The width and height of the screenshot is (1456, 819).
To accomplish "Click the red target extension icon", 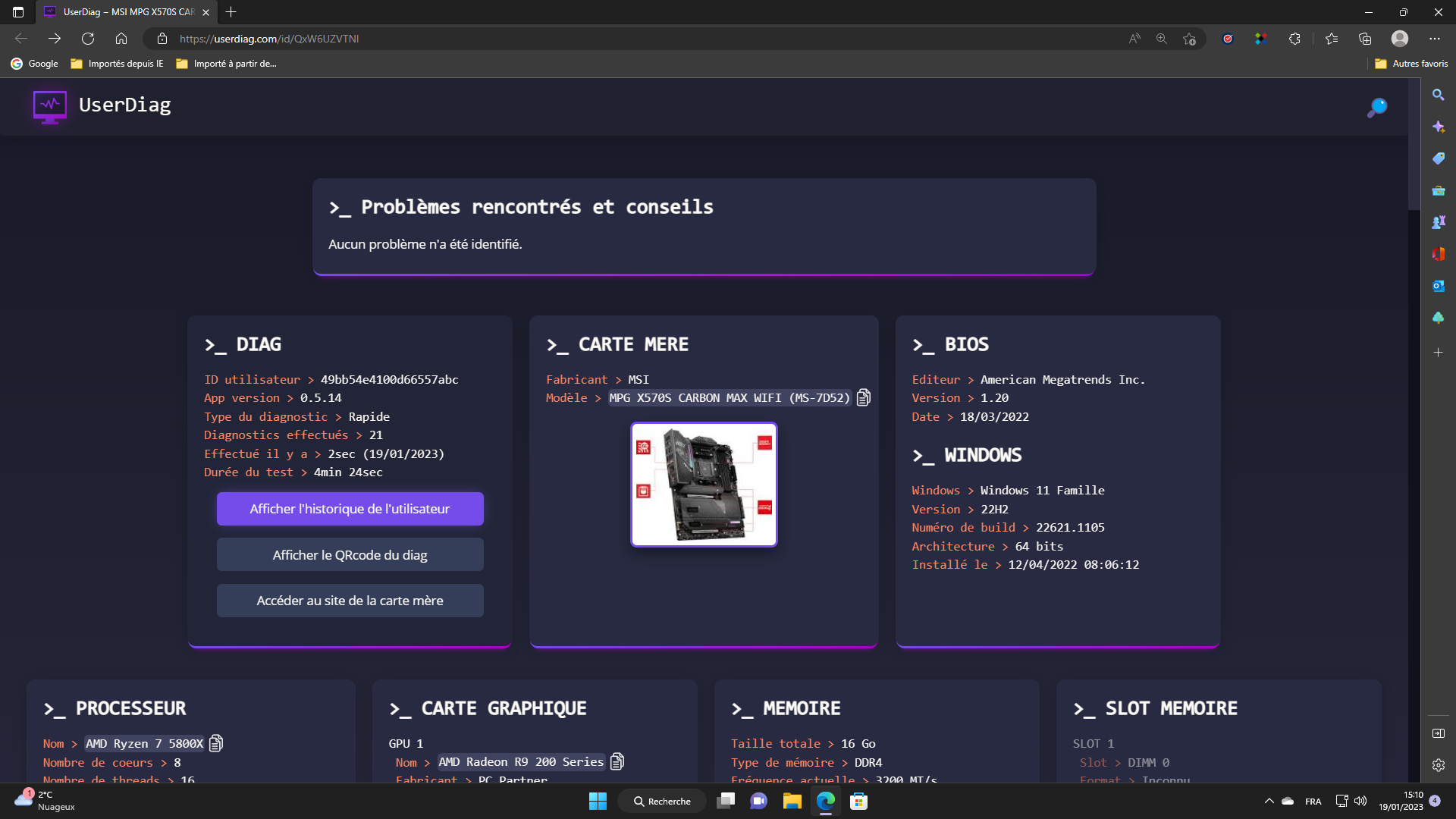I will click(1228, 39).
